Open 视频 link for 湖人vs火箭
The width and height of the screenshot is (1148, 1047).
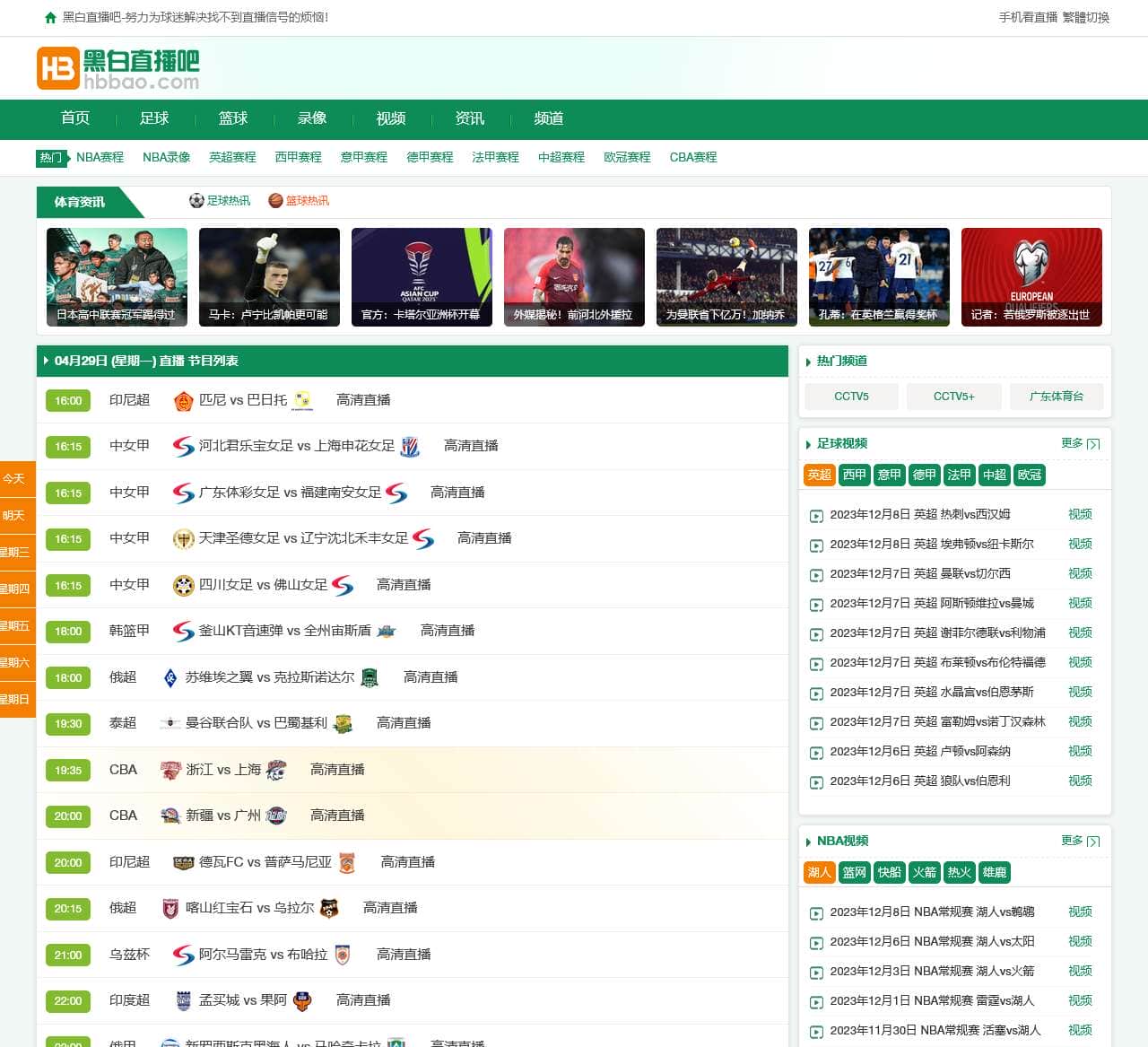pos(1080,971)
